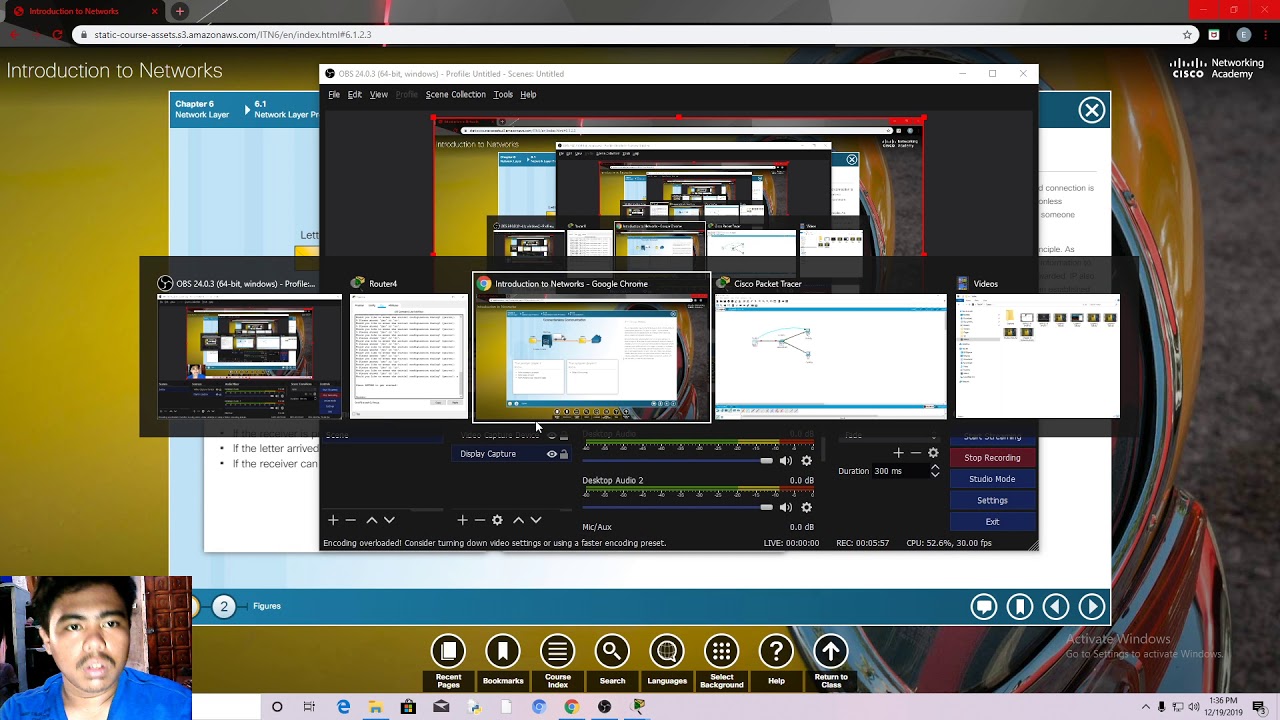Open Microsoft Edge from the taskbar

(x=343, y=707)
